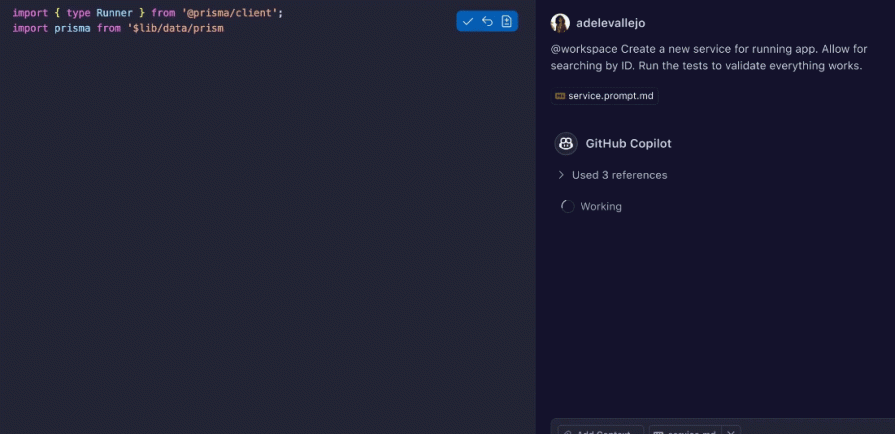Open the service.prompt.md attachment chip

click(604, 96)
